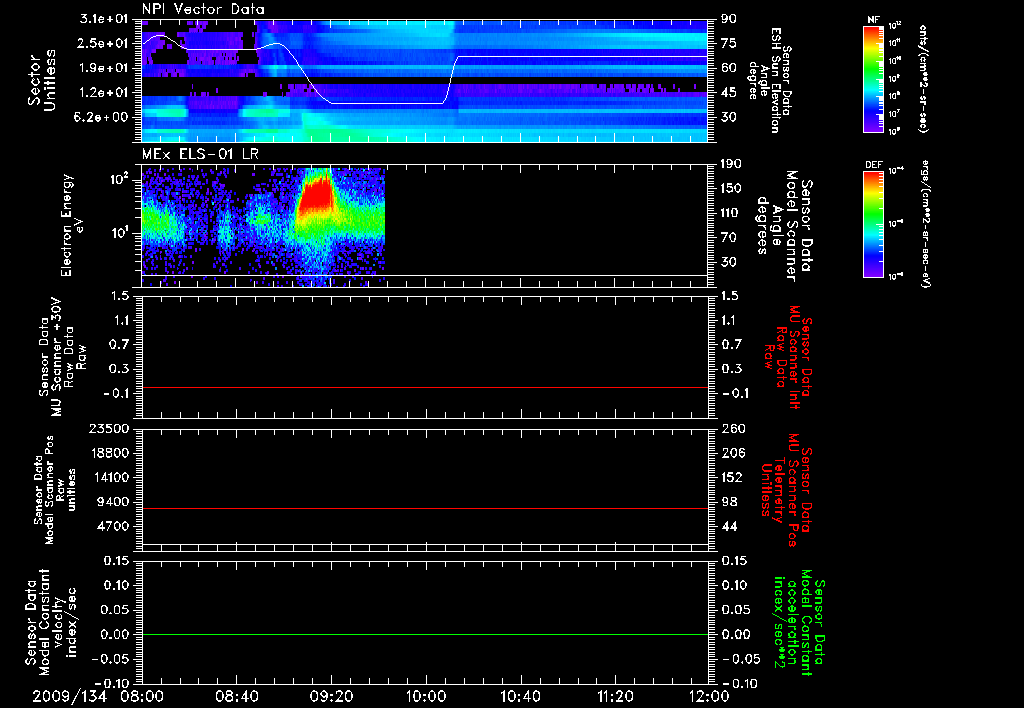Click the 09:20 time axis label
1024x708 pixels.
[331, 696]
